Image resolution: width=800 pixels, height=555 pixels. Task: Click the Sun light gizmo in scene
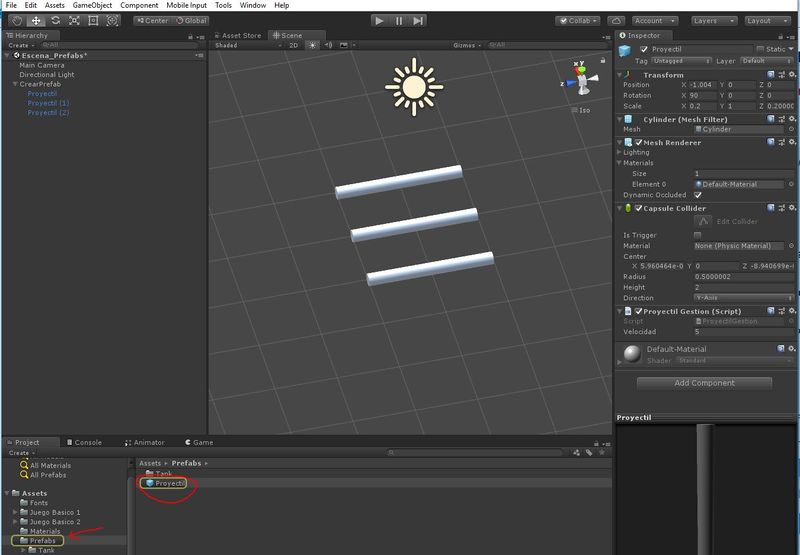click(x=414, y=87)
